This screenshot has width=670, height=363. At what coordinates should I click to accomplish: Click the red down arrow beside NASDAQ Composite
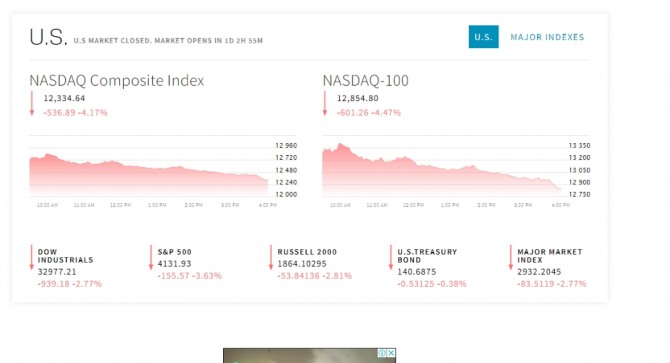[x=32, y=103]
